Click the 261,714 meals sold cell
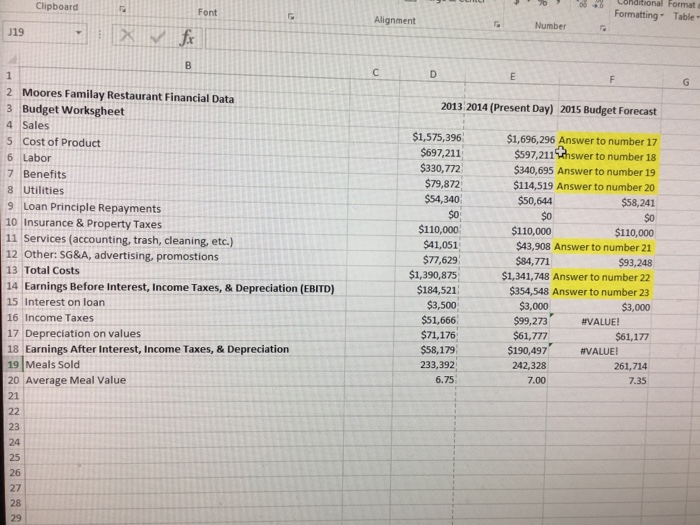Image resolution: width=700 pixels, height=525 pixels. pos(630,367)
